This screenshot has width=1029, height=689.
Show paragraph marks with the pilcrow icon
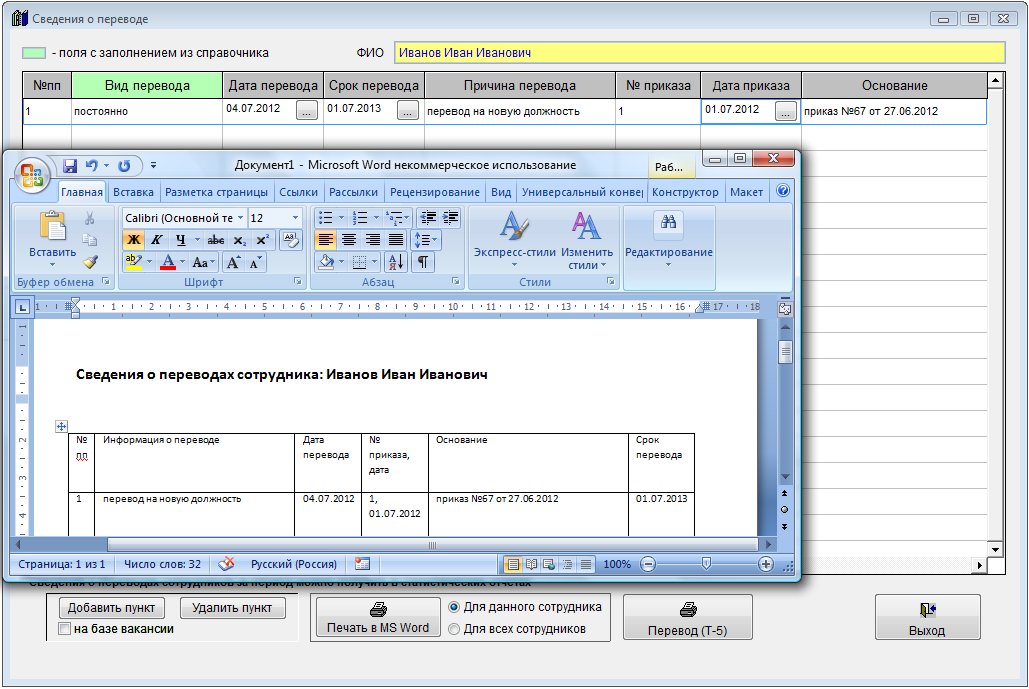click(423, 262)
